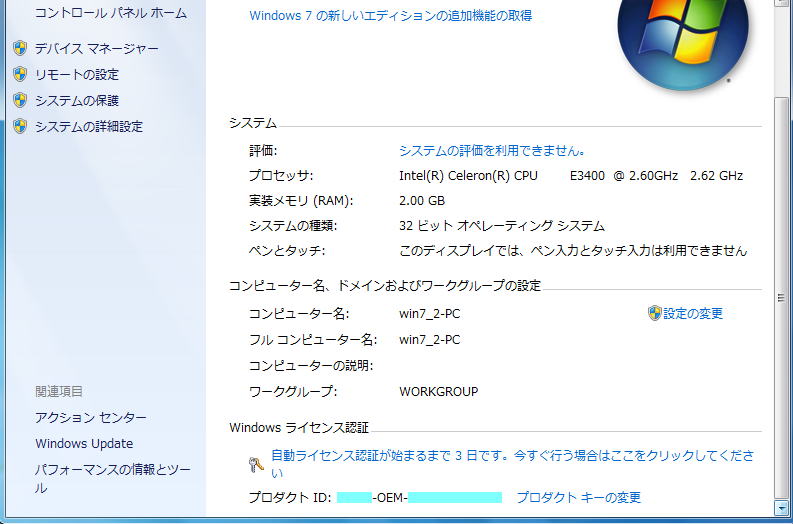The width and height of the screenshot is (793, 524).
Task: Click shield icon beside デバイス マネージャー
Action: [20, 49]
